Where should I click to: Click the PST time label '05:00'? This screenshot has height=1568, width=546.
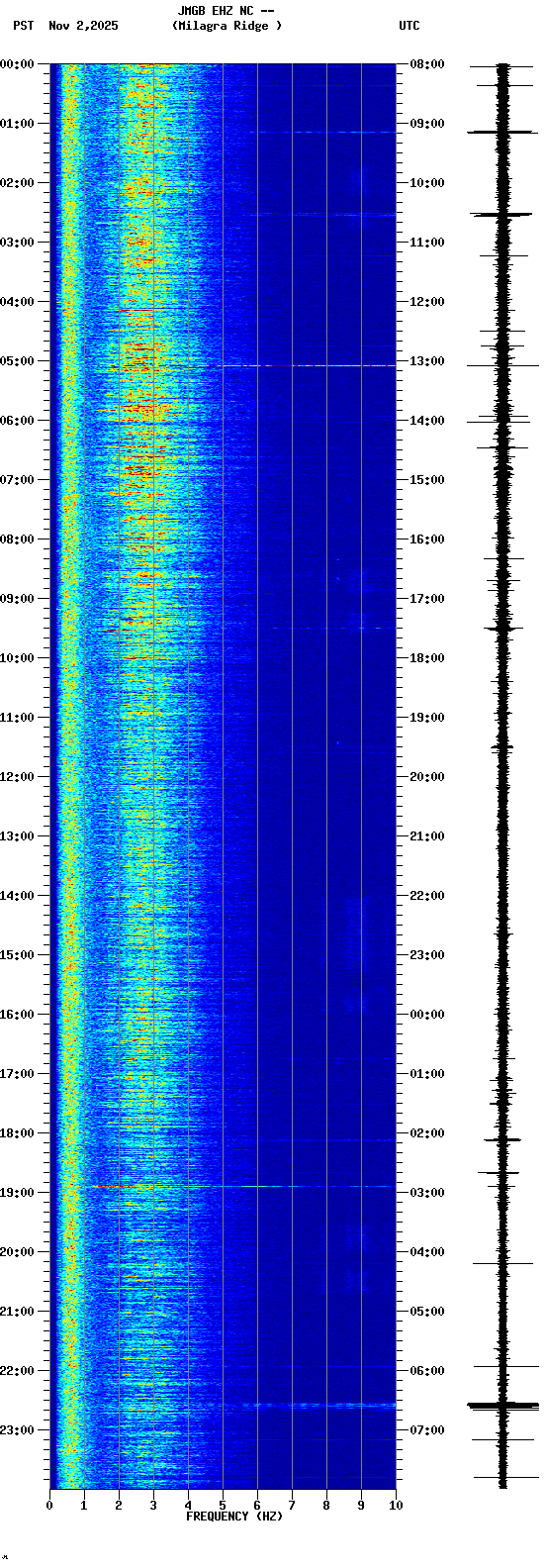tap(17, 361)
